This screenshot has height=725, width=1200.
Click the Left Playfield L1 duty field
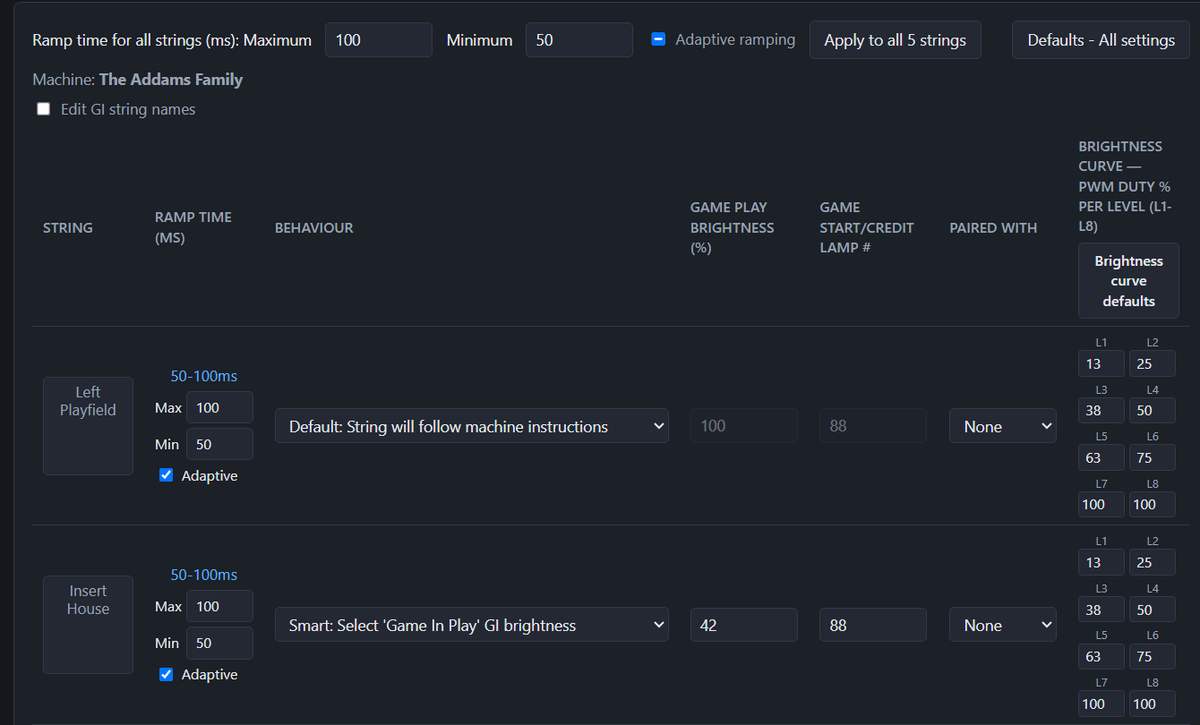[1101, 364]
